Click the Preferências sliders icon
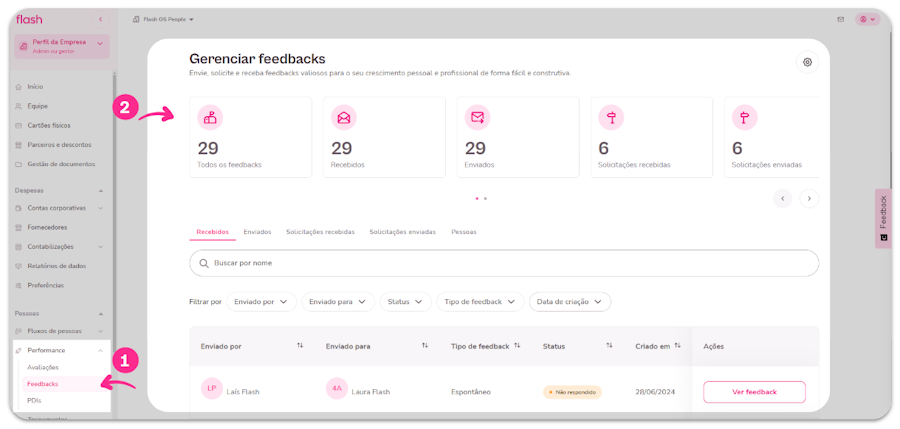900x429 pixels. (x=18, y=285)
